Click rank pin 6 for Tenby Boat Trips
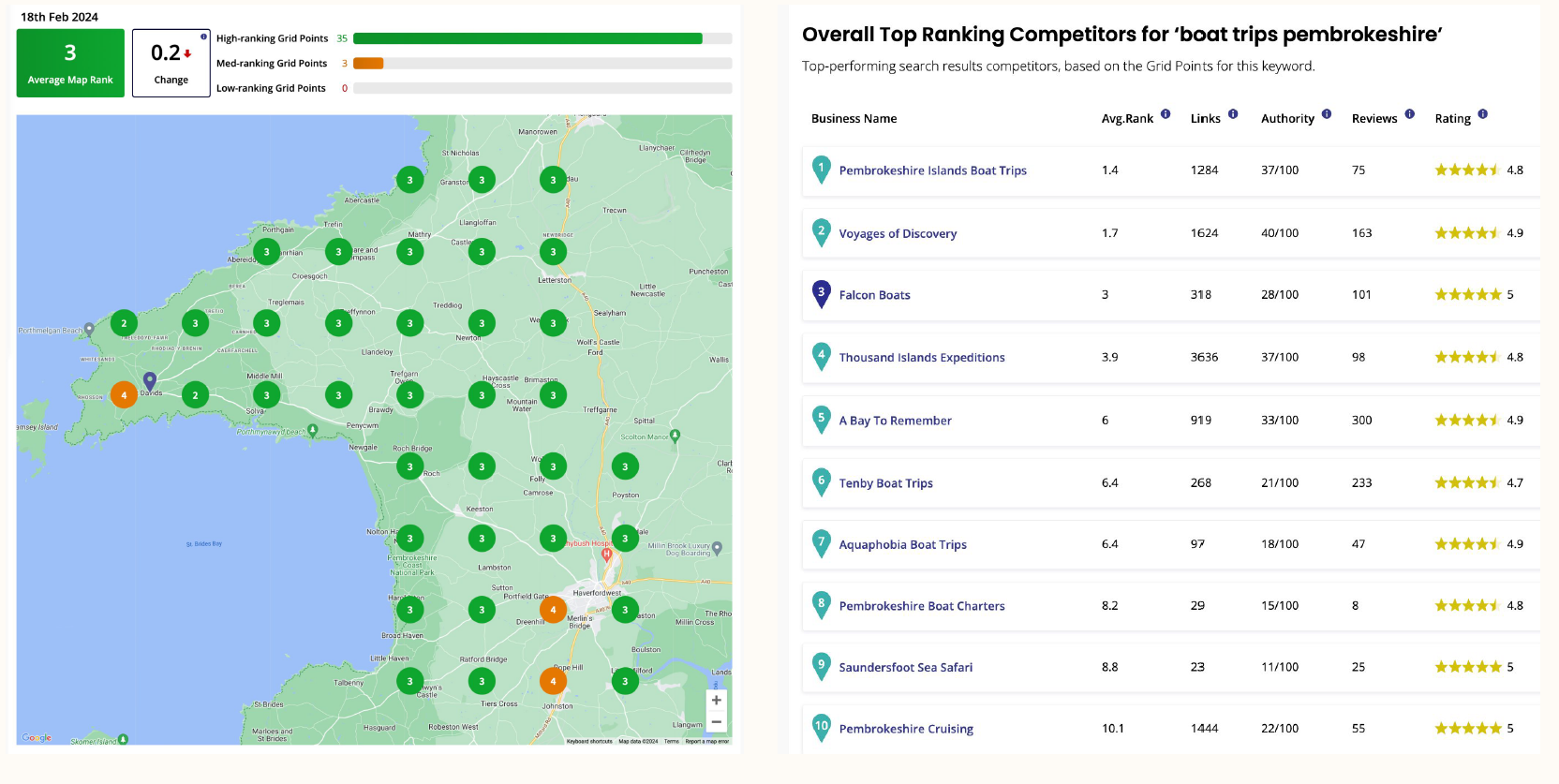Viewport: 1559px width, 784px height. click(822, 482)
